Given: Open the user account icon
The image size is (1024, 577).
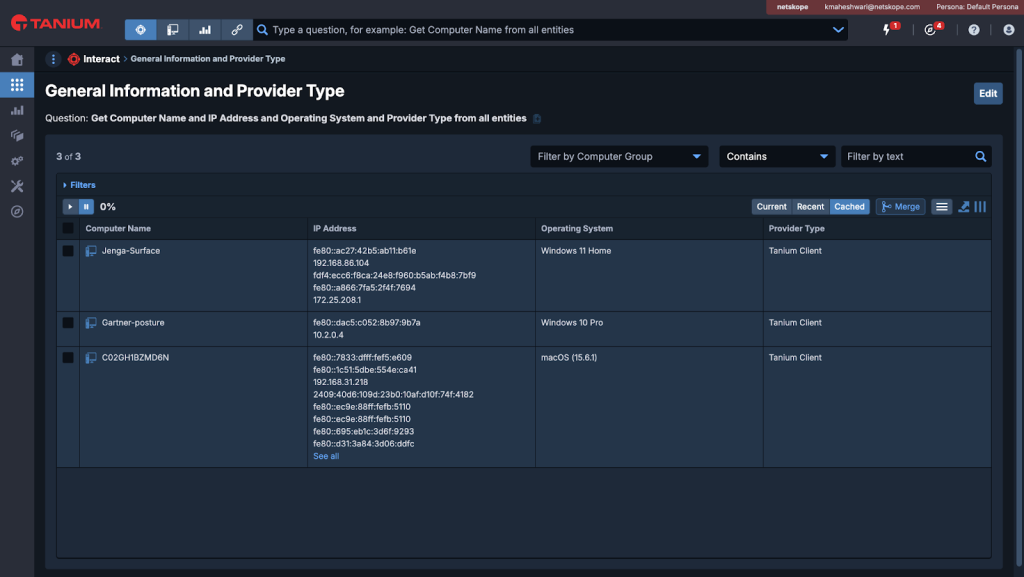Looking at the screenshot, I should [x=1008, y=29].
